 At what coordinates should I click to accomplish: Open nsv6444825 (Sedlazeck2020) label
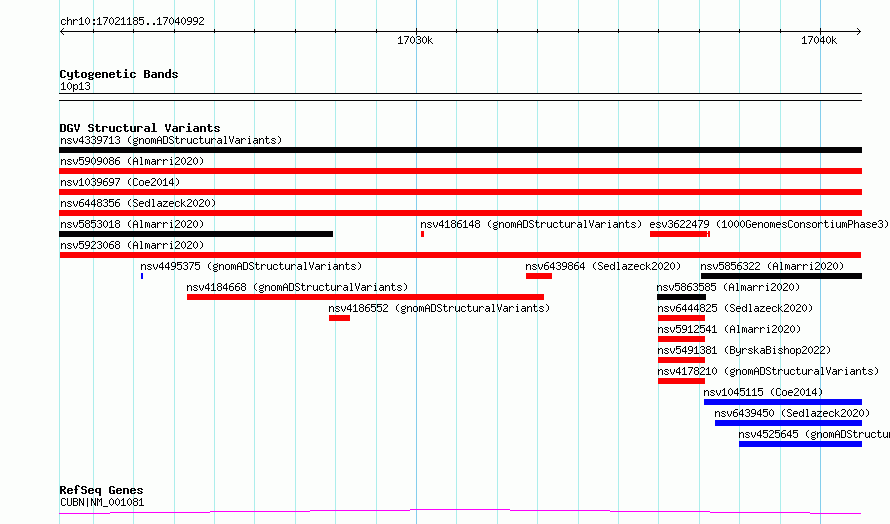click(735, 308)
